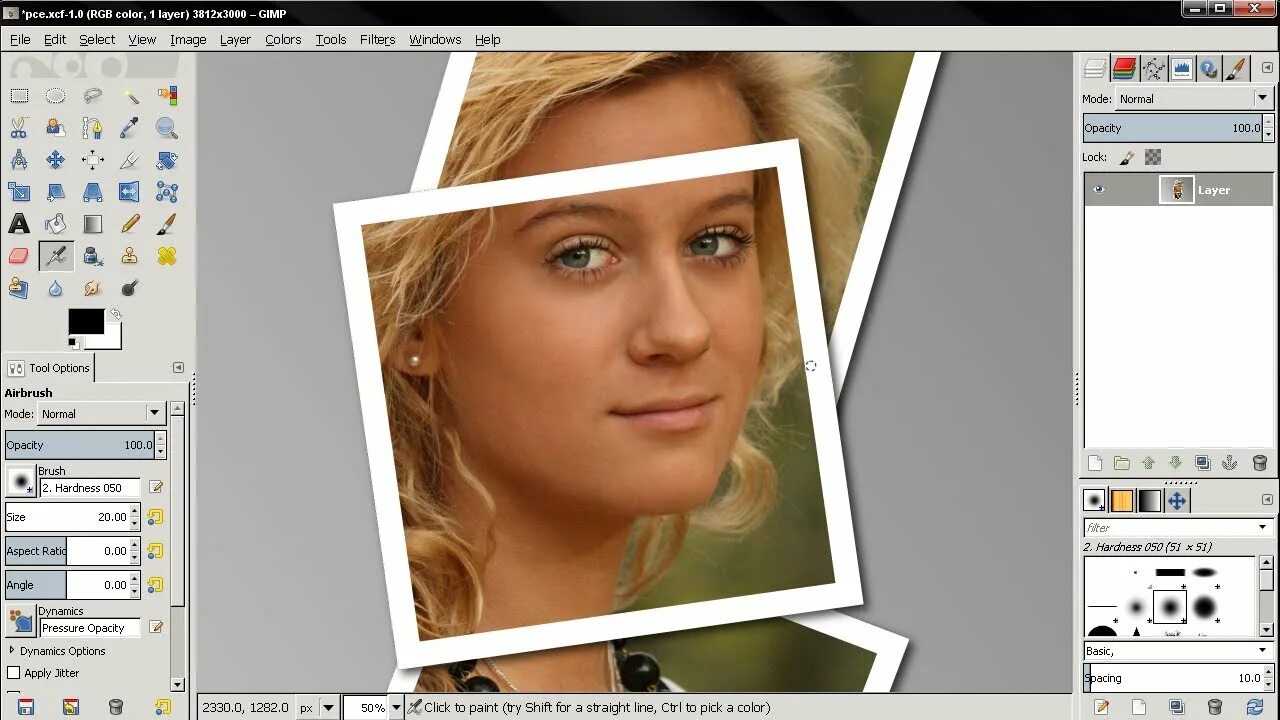Screen dimensions: 1280x720
Task: Adjust the layer Opacity slider
Action: click(x=1173, y=128)
